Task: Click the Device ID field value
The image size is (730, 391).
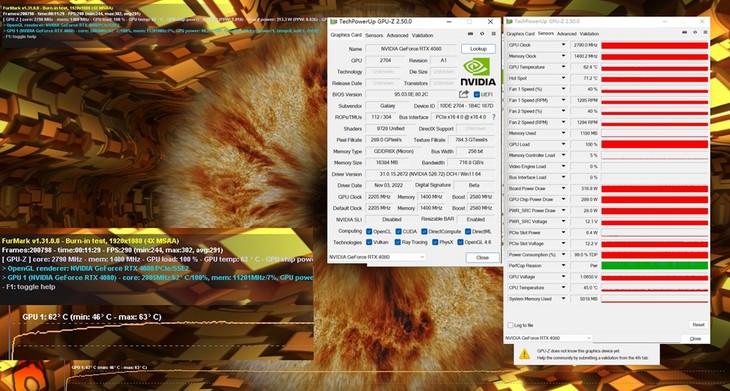Action: pyautogui.click(x=465, y=106)
